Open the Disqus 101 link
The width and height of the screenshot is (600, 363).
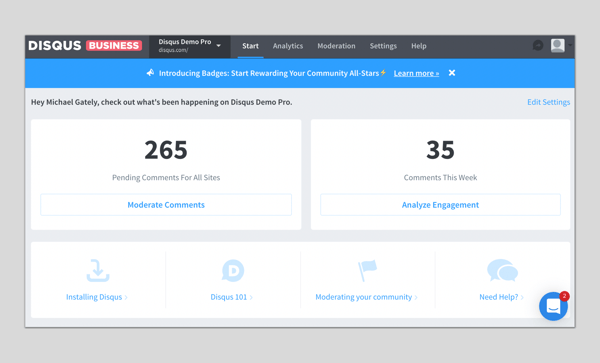231,297
